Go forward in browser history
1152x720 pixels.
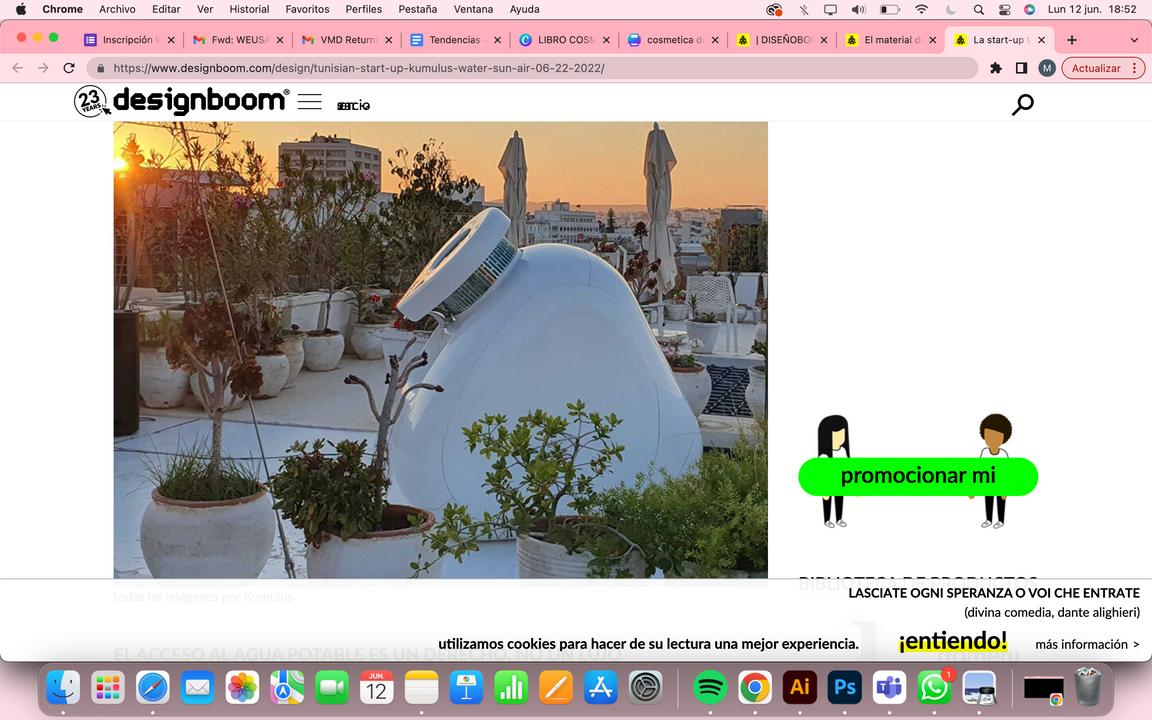point(43,68)
